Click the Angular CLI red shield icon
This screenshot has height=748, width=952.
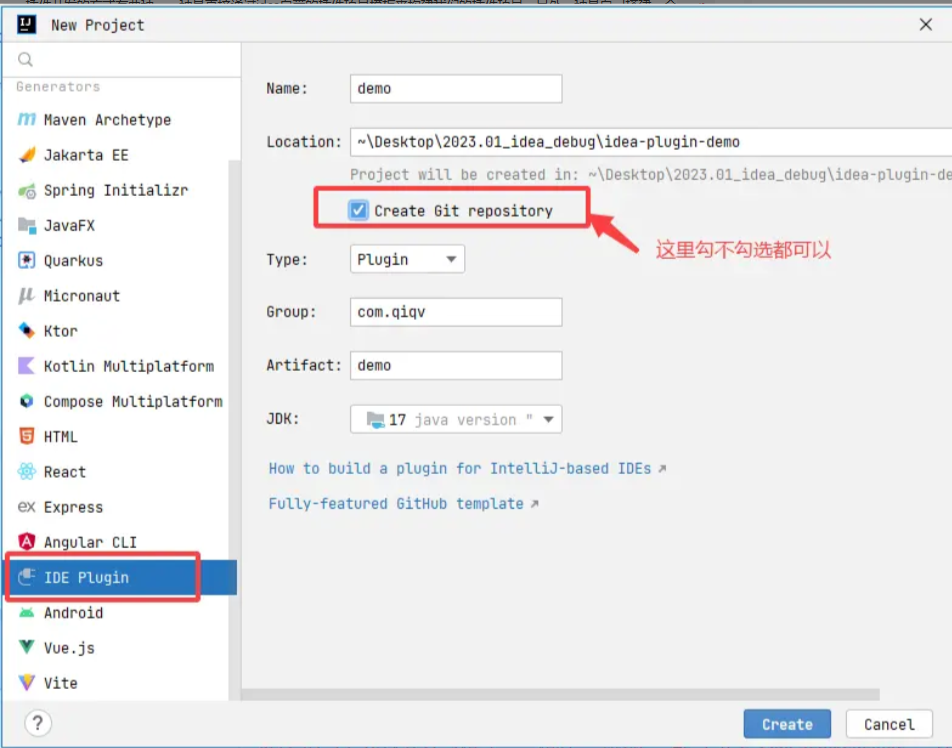coord(27,542)
